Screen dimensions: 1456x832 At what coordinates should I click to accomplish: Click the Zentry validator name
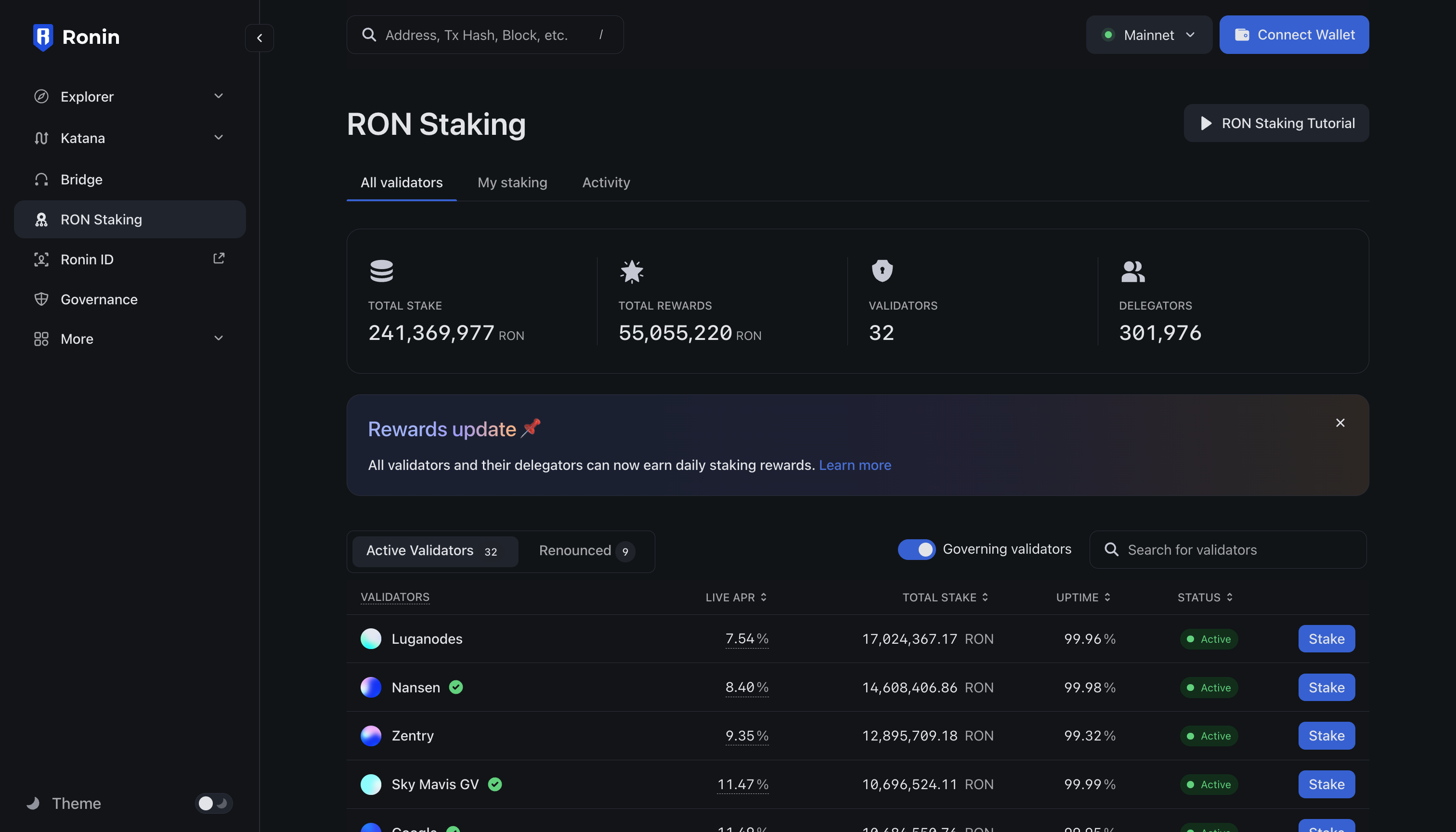click(413, 736)
